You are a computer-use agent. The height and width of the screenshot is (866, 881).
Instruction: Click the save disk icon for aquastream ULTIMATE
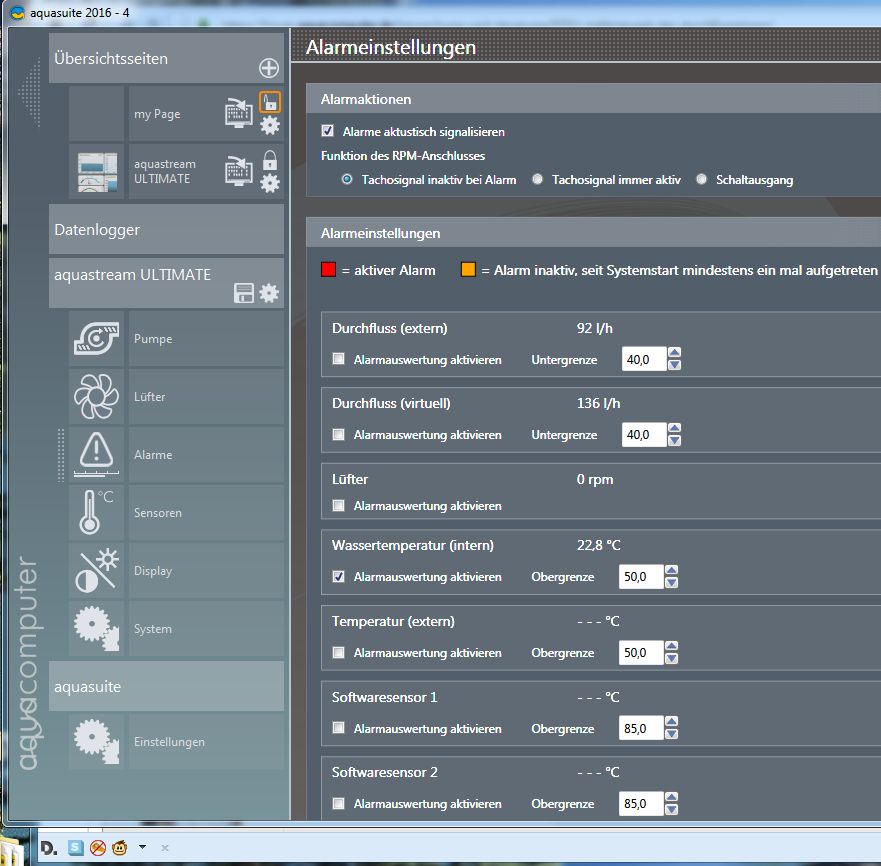pos(243,293)
